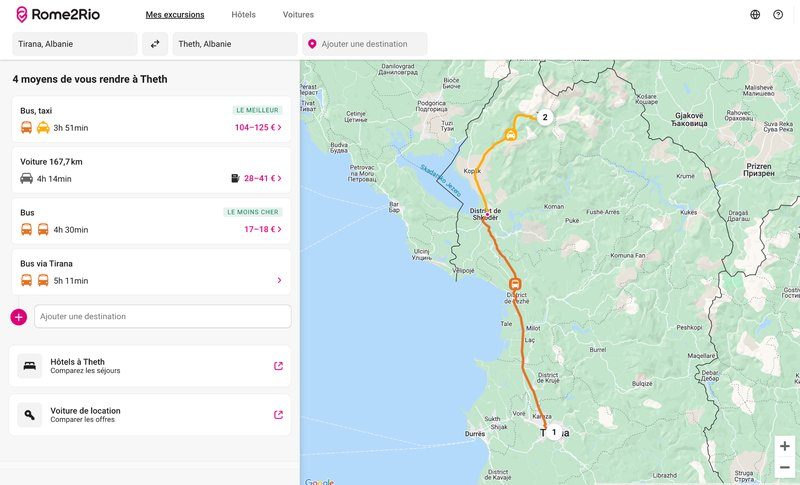
Task: Expand the 104–125 € price chevron
Action: [x=280, y=127]
